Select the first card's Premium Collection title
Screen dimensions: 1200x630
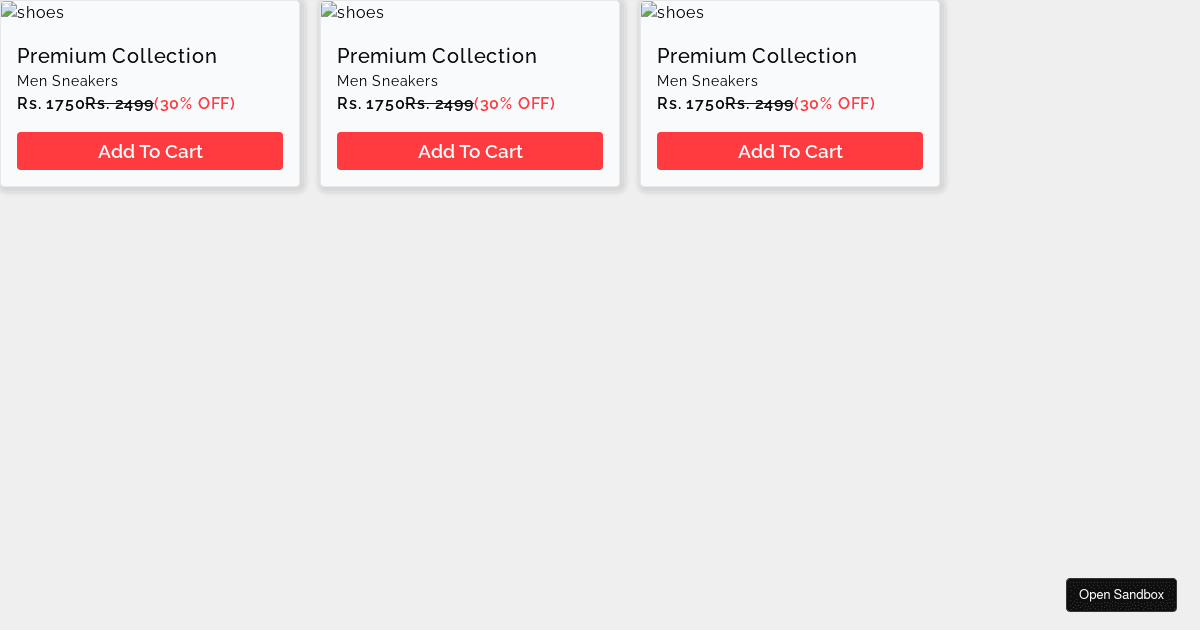click(117, 56)
